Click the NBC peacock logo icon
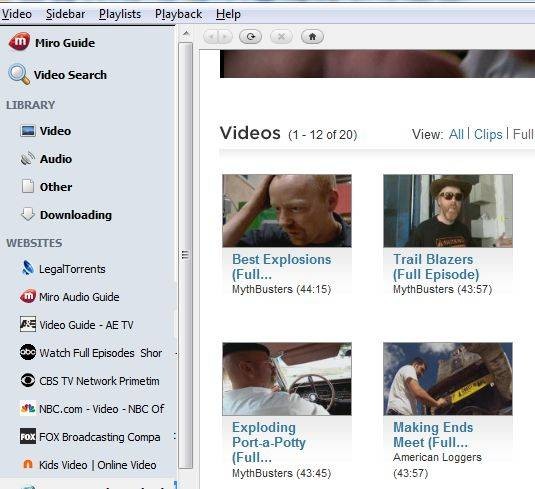This screenshot has width=535, height=489. coord(28,408)
